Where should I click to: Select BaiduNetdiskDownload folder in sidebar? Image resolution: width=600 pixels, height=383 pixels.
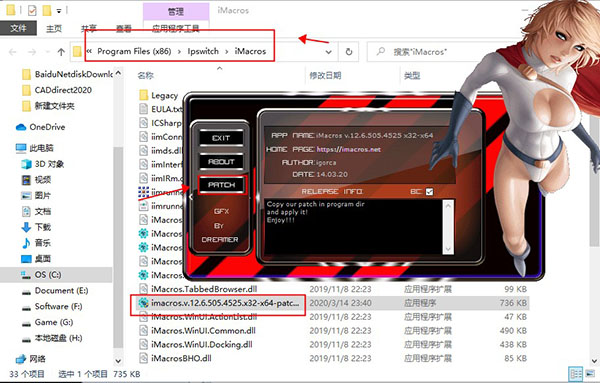[67, 74]
